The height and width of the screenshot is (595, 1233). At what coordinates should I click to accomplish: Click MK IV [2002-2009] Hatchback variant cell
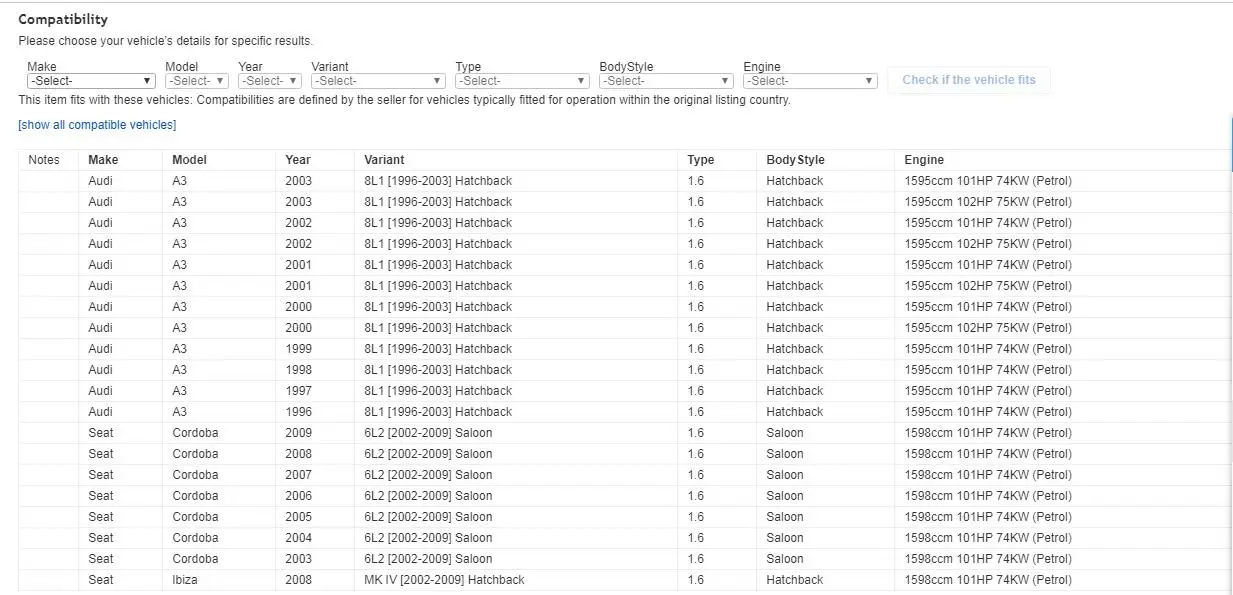click(444, 580)
